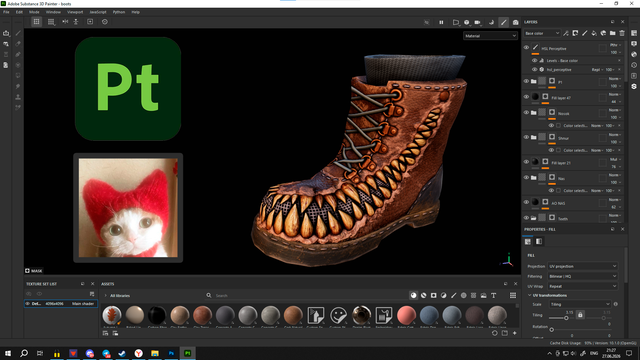Open the Scale Tiling dropdown
The height and width of the screenshot is (360, 640).
click(x=580, y=304)
